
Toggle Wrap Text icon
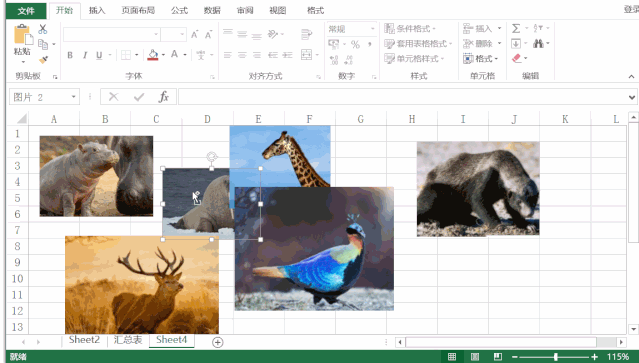coord(306,34)
